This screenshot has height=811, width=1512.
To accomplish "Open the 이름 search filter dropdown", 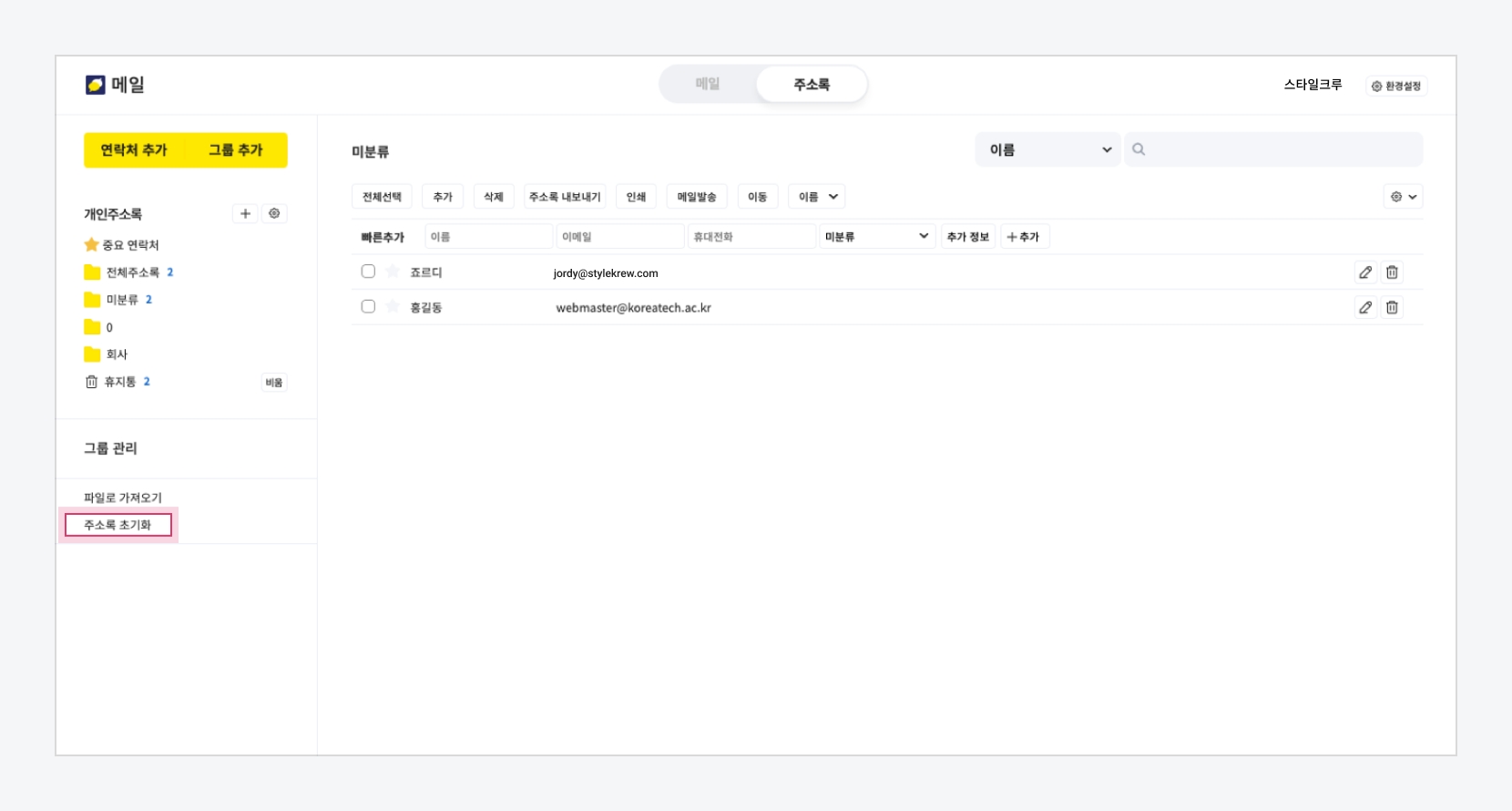I will tap(1047, 149).
